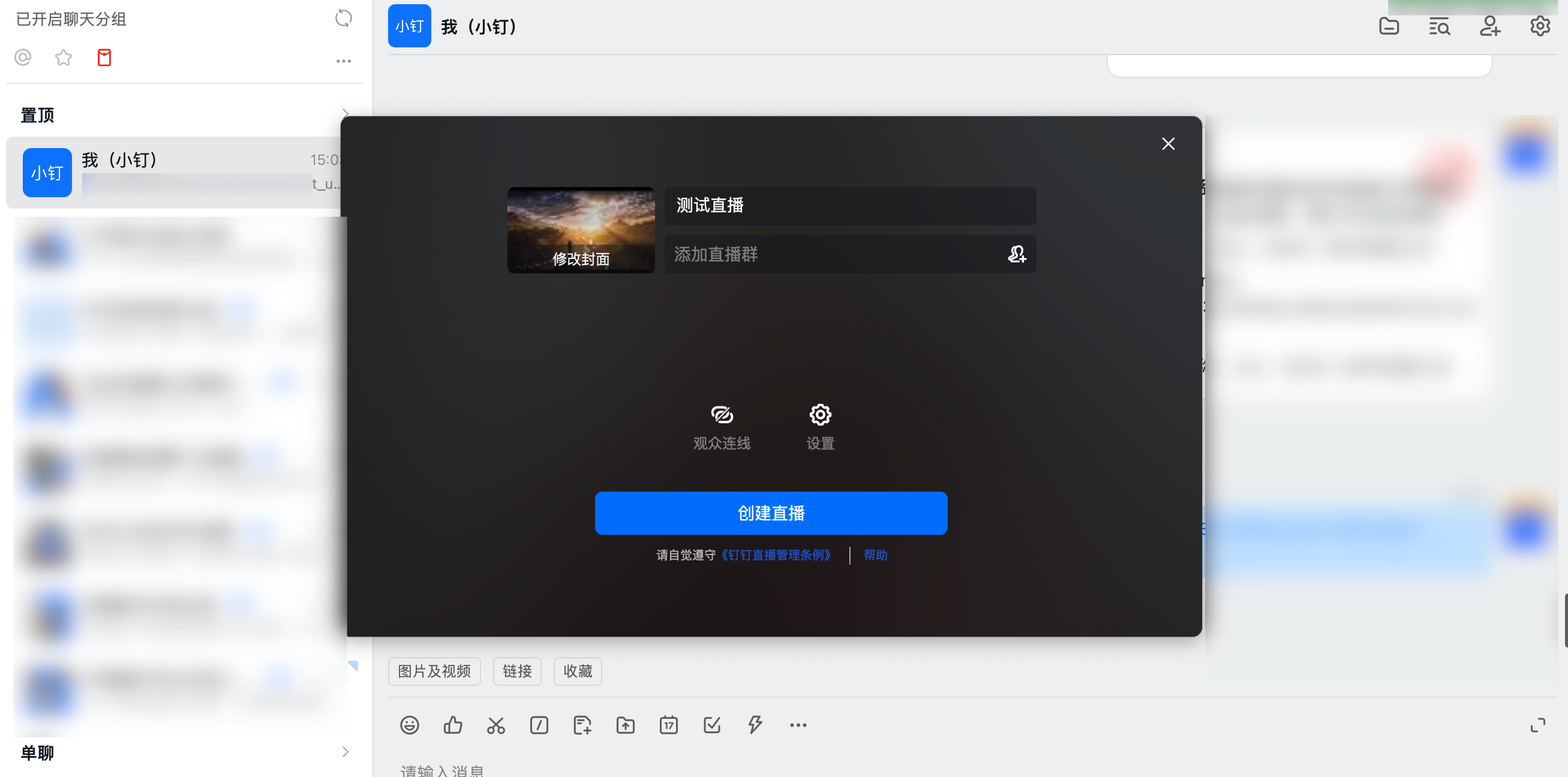Open more toolbar options ellipsis
The height and width of the screenshot is (777, 1568).
point(798,725)
